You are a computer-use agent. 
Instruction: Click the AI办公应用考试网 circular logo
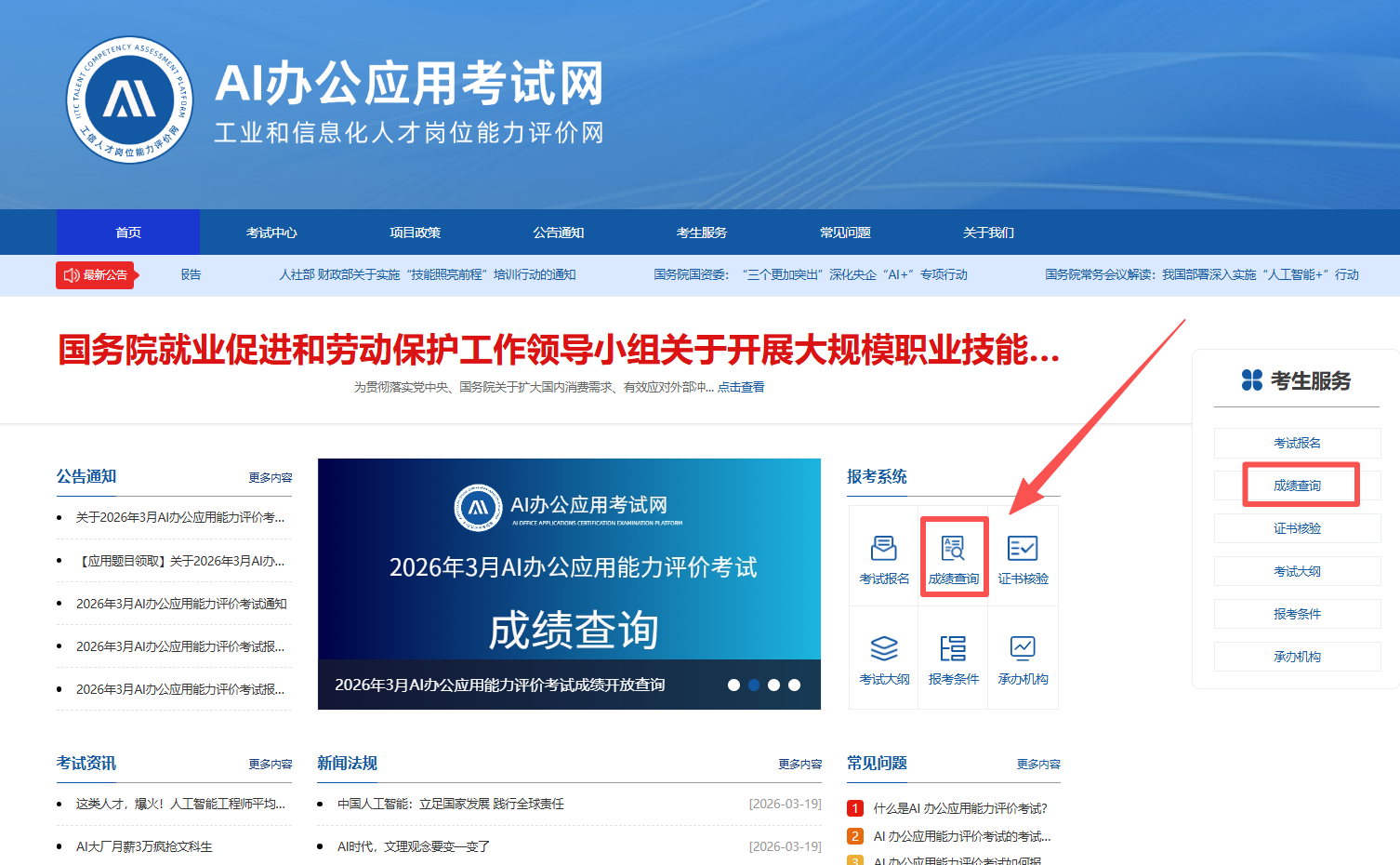[129, 100]
